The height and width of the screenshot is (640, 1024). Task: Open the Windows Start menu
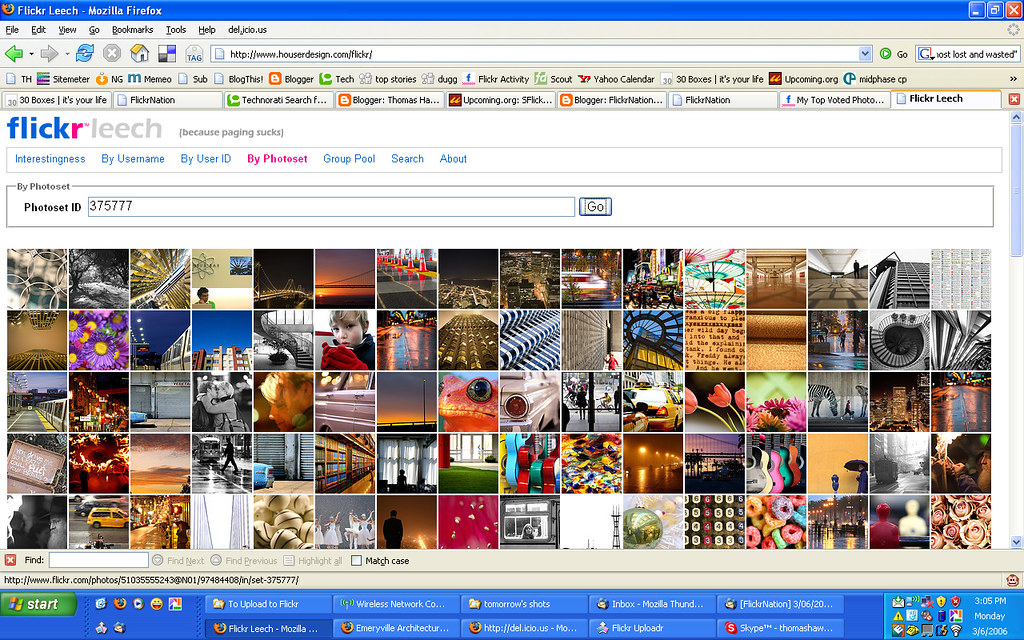pos(38,604)
